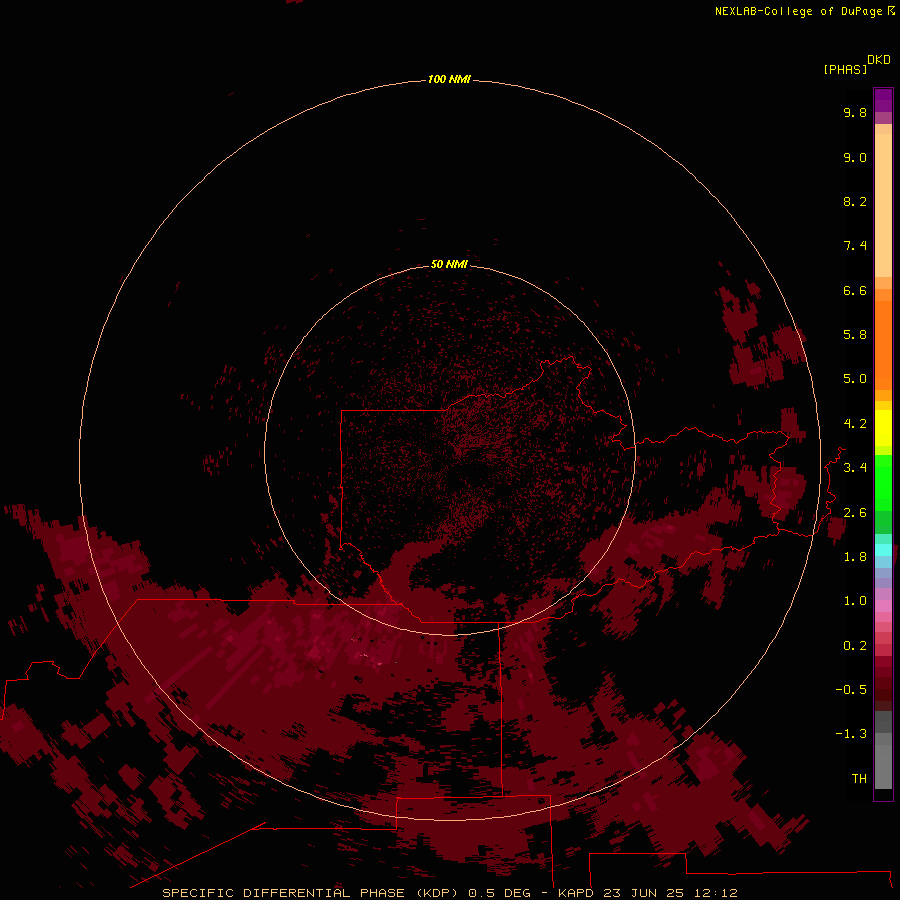Click the 5.0 value on the legend

click(855, 379)
